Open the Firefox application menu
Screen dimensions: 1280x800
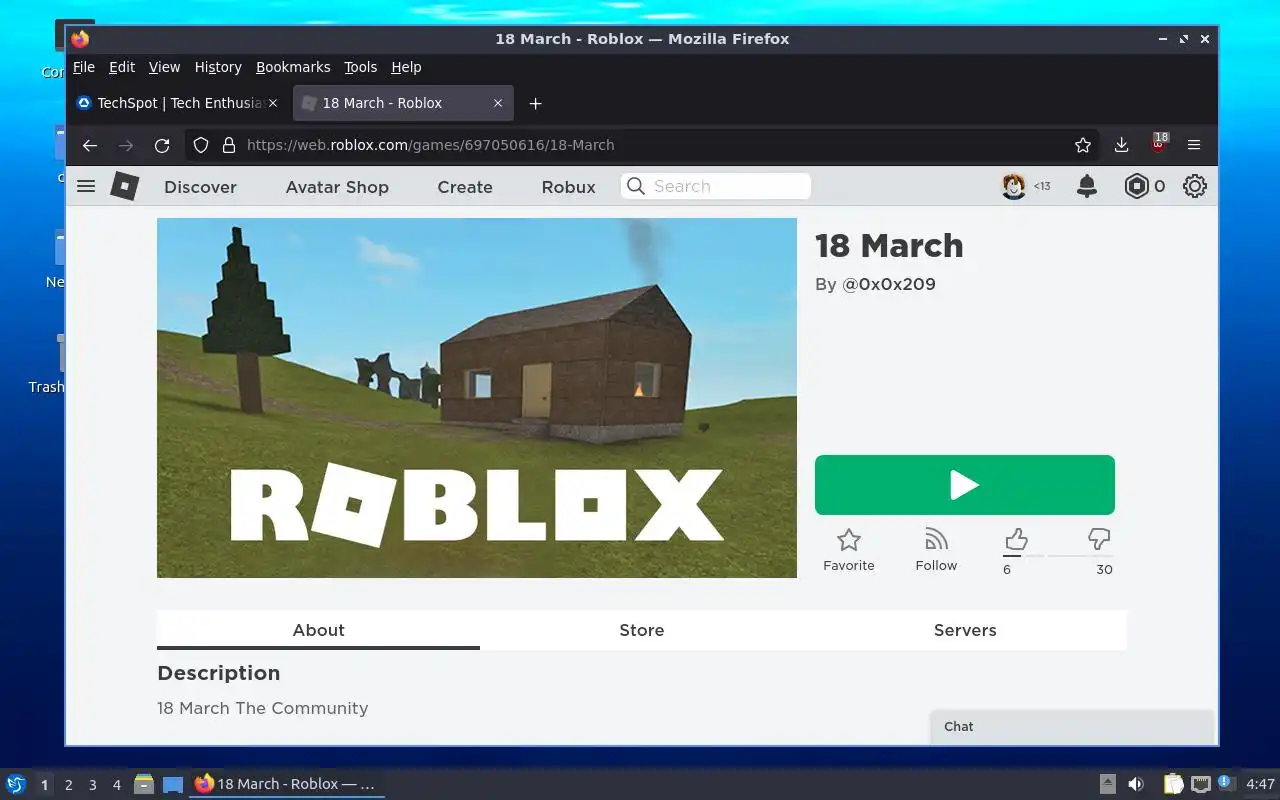1194,145
